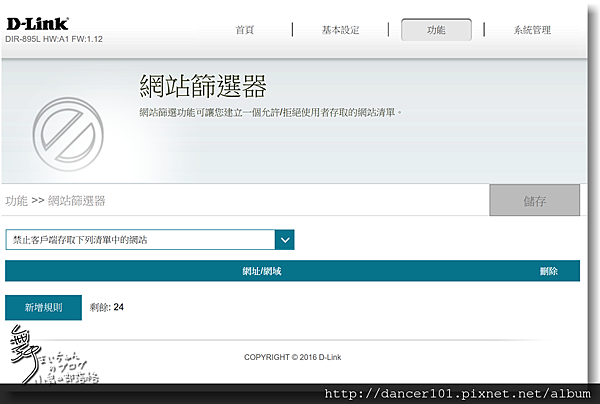This screenshot has width=600, height=404.
Task: Open the 系統管理 management tab
Action: click(532, 30)
